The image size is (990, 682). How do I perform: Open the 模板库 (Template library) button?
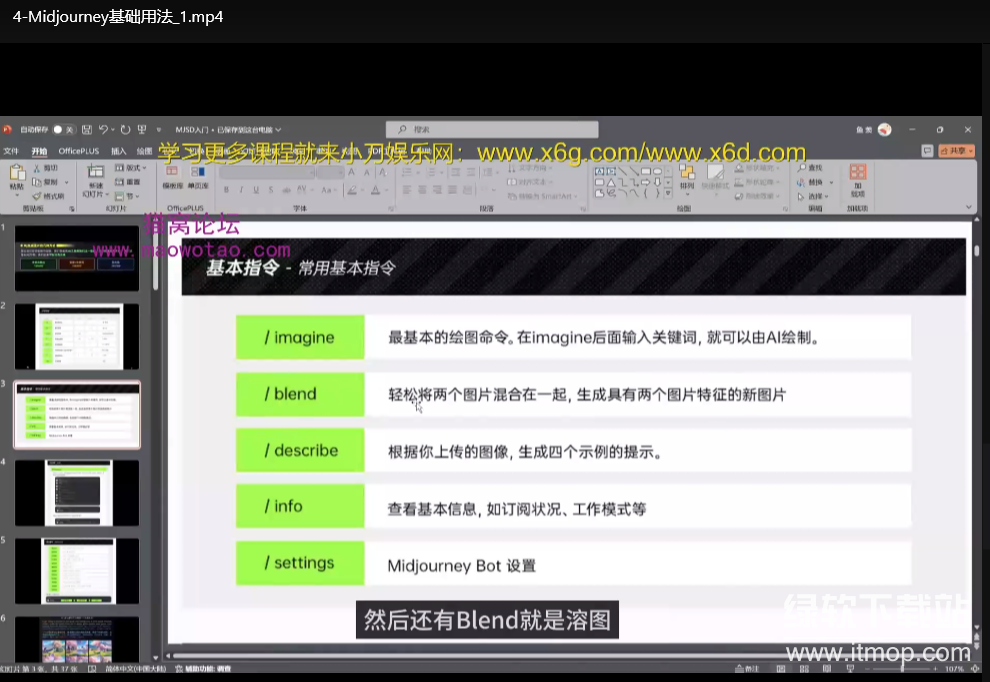point(172,177)
